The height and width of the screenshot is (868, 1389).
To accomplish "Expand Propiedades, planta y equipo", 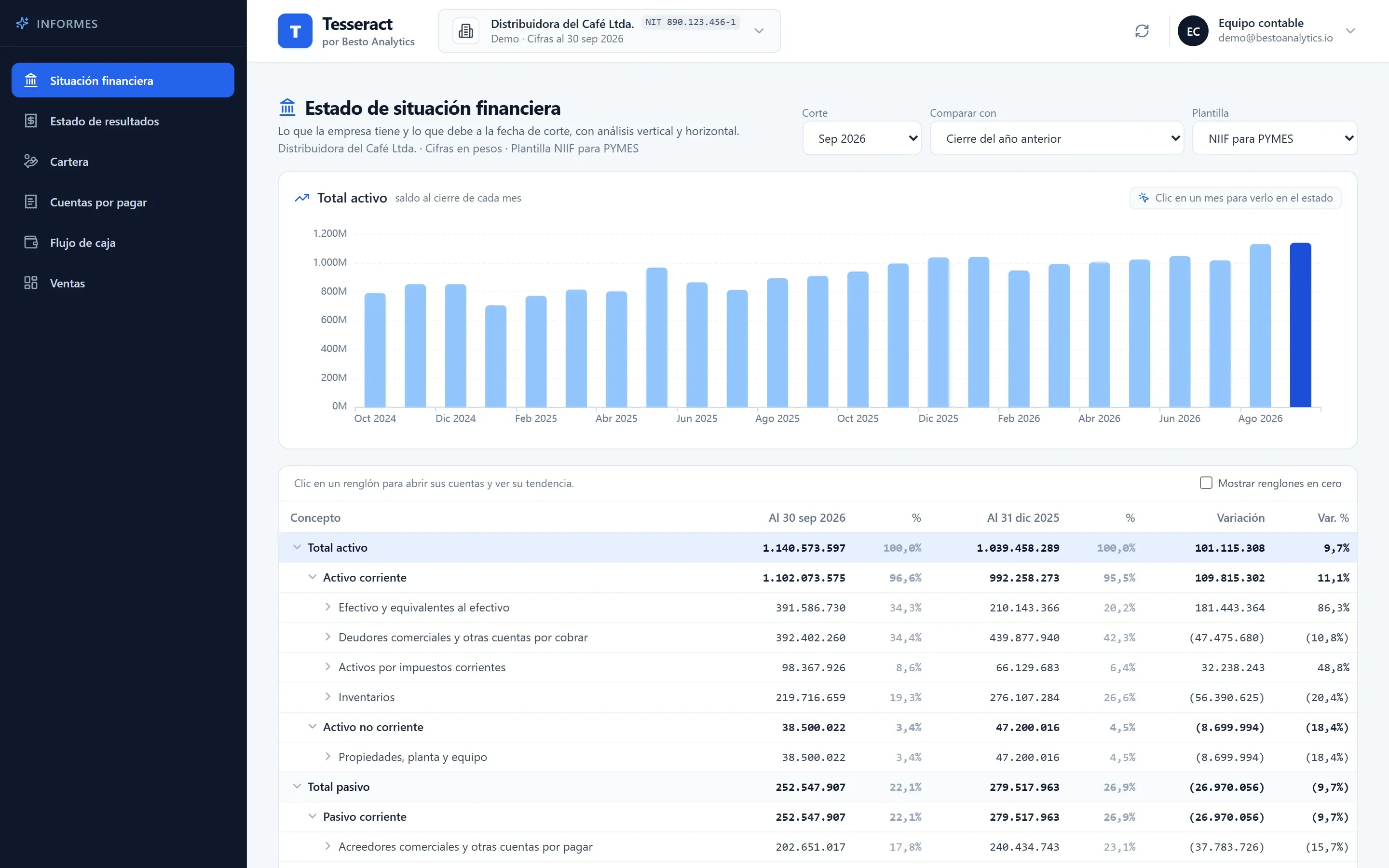I will 328,757.
